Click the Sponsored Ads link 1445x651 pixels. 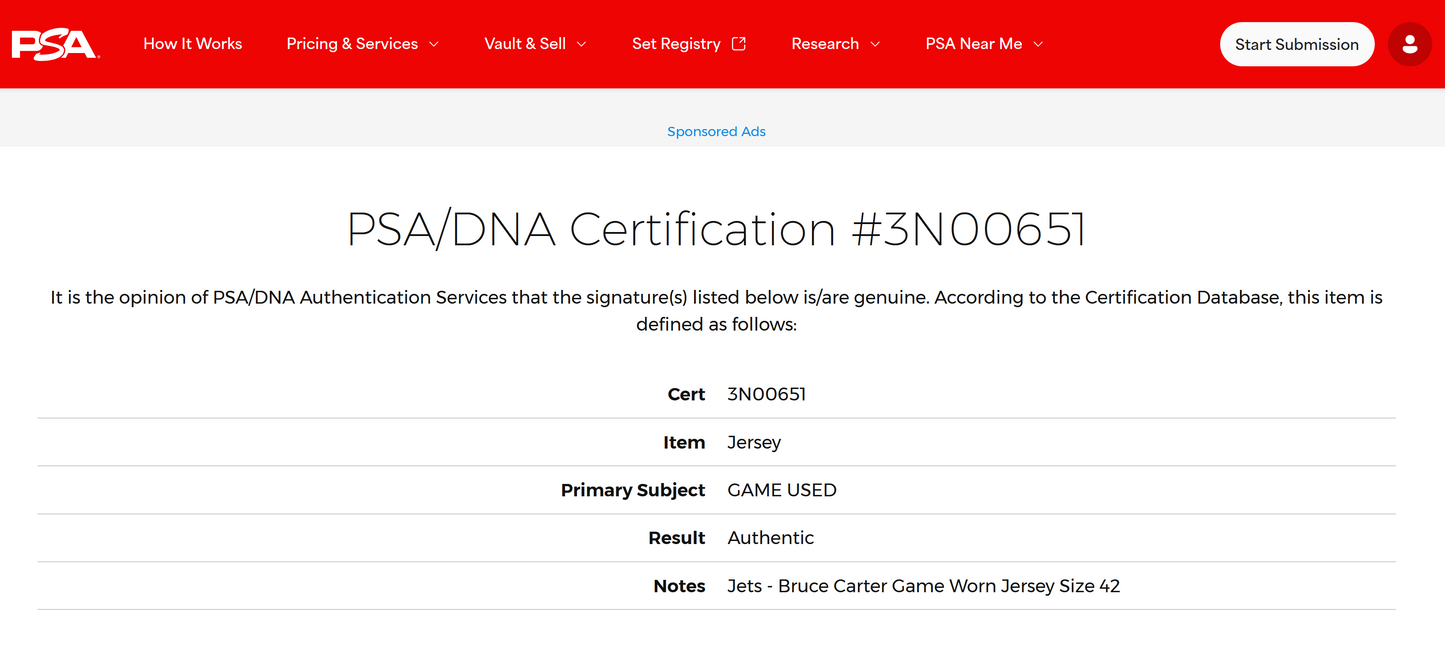[x=716, y=131]
